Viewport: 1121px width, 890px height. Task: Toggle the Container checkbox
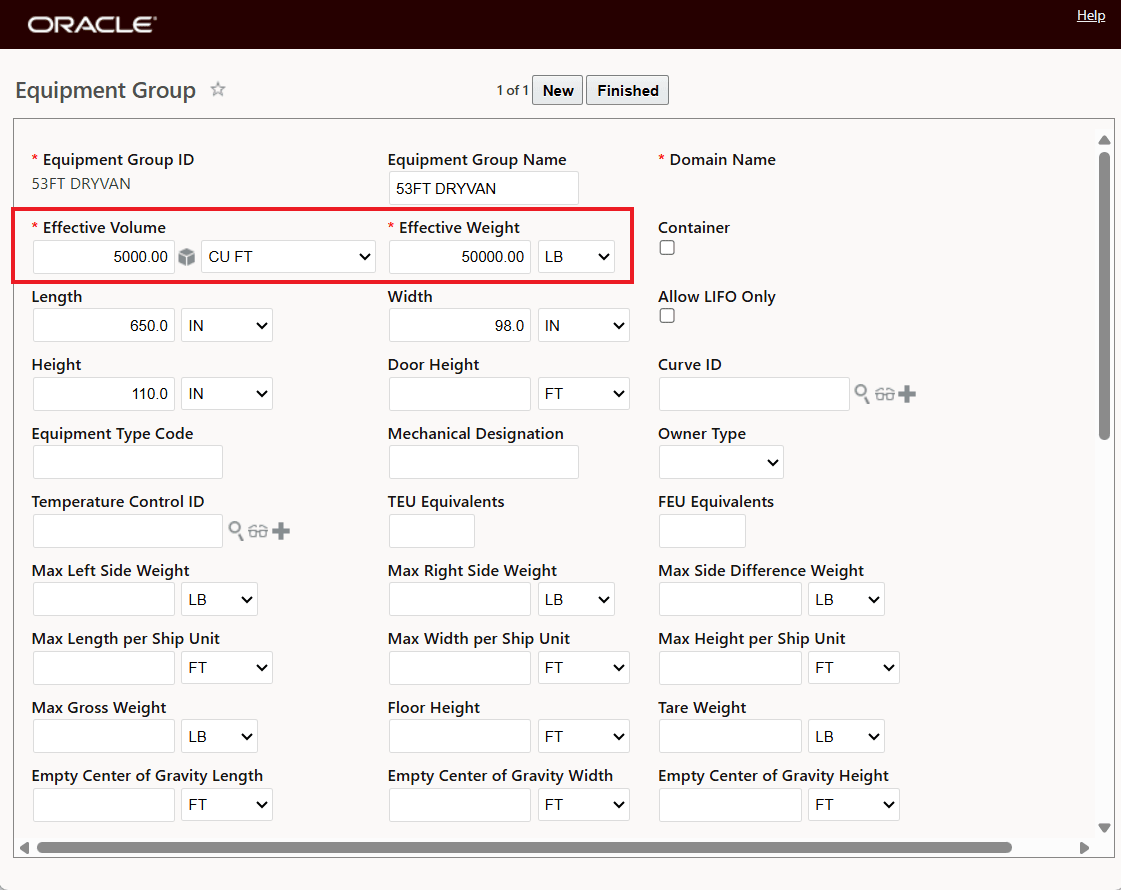coord(667,247)
